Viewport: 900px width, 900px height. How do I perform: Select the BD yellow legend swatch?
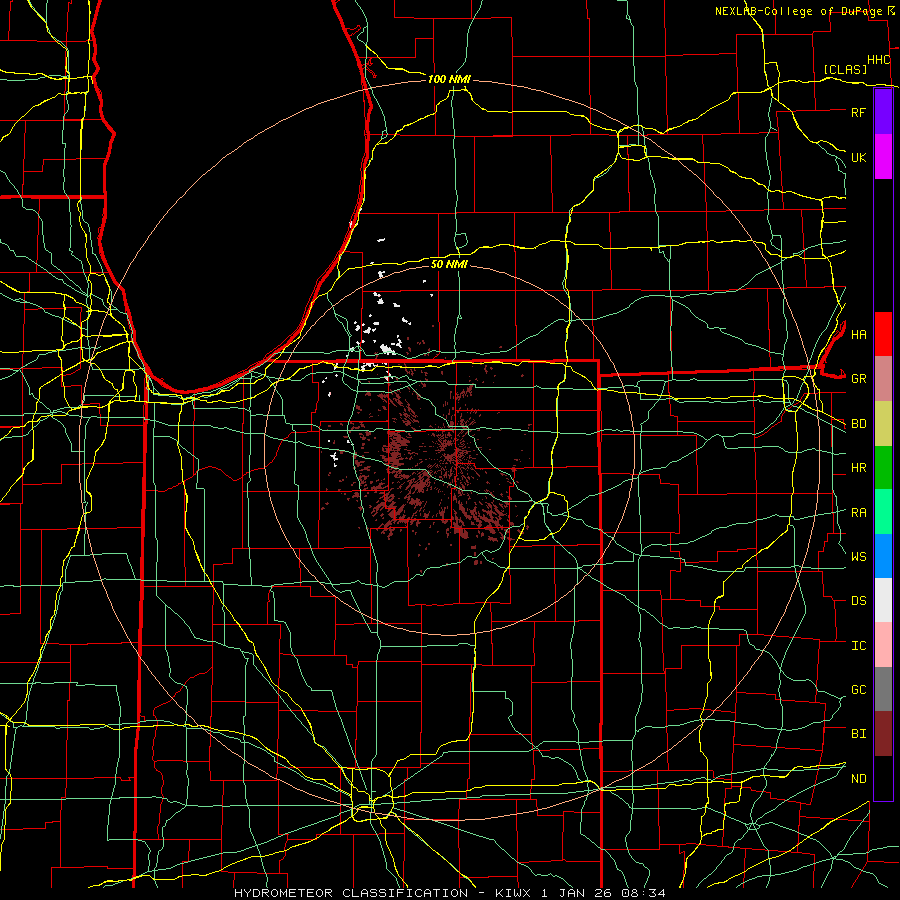tap(883, 424)
